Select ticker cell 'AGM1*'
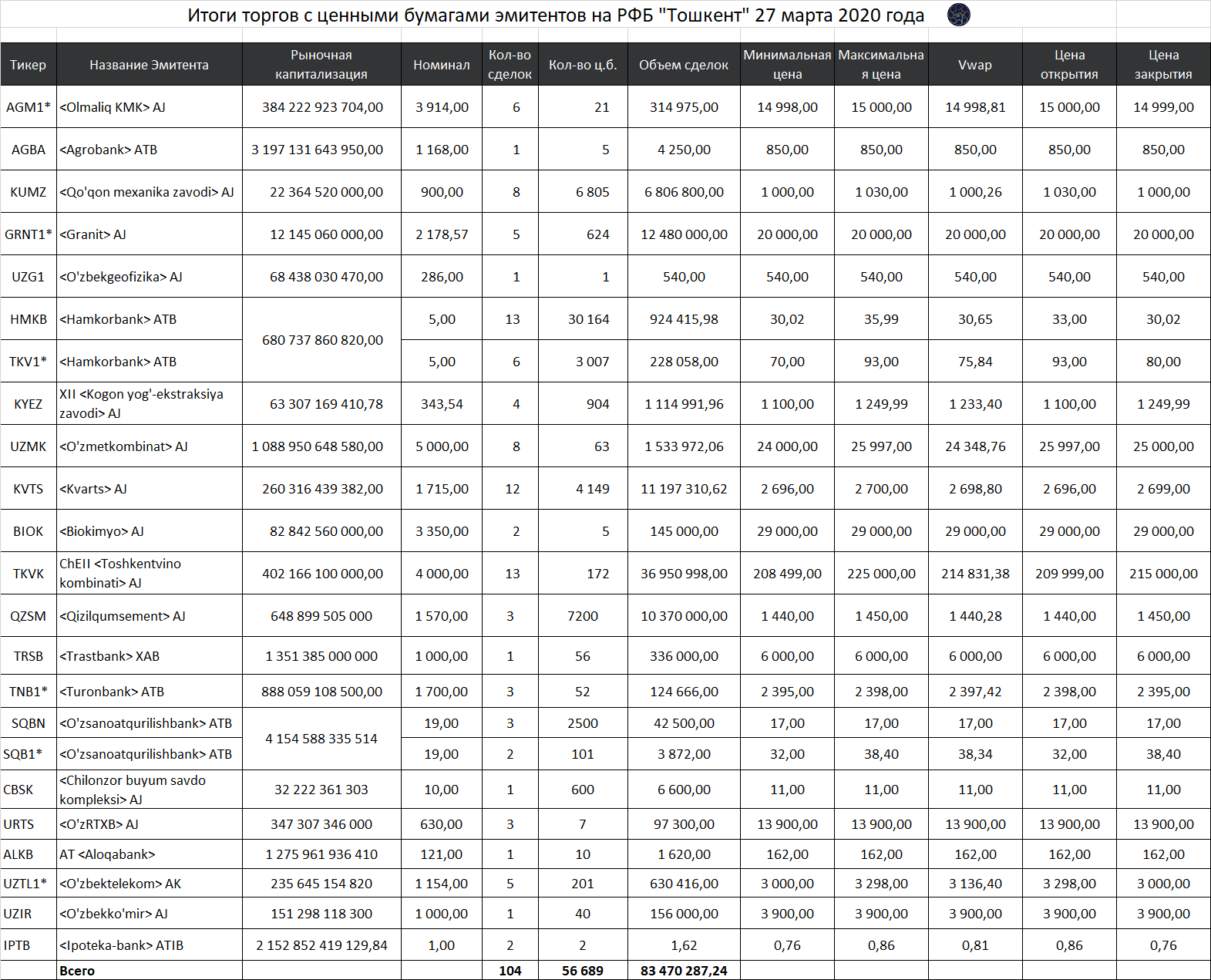 click(29, 107)
